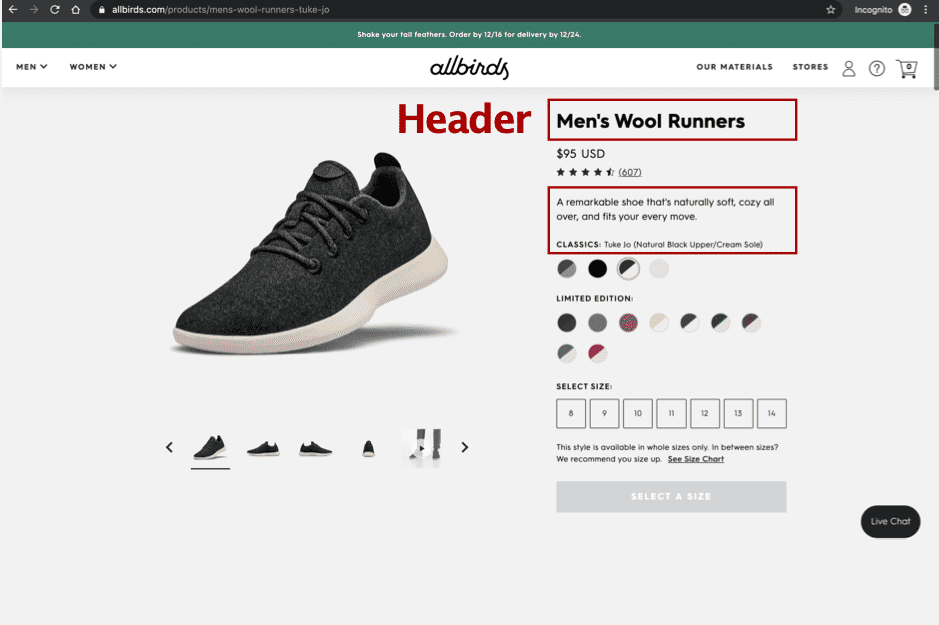Image resolution: width=939 pixels, height=625 pixels.
Task: Show next product image with right arrow
Action: [465, 447]
